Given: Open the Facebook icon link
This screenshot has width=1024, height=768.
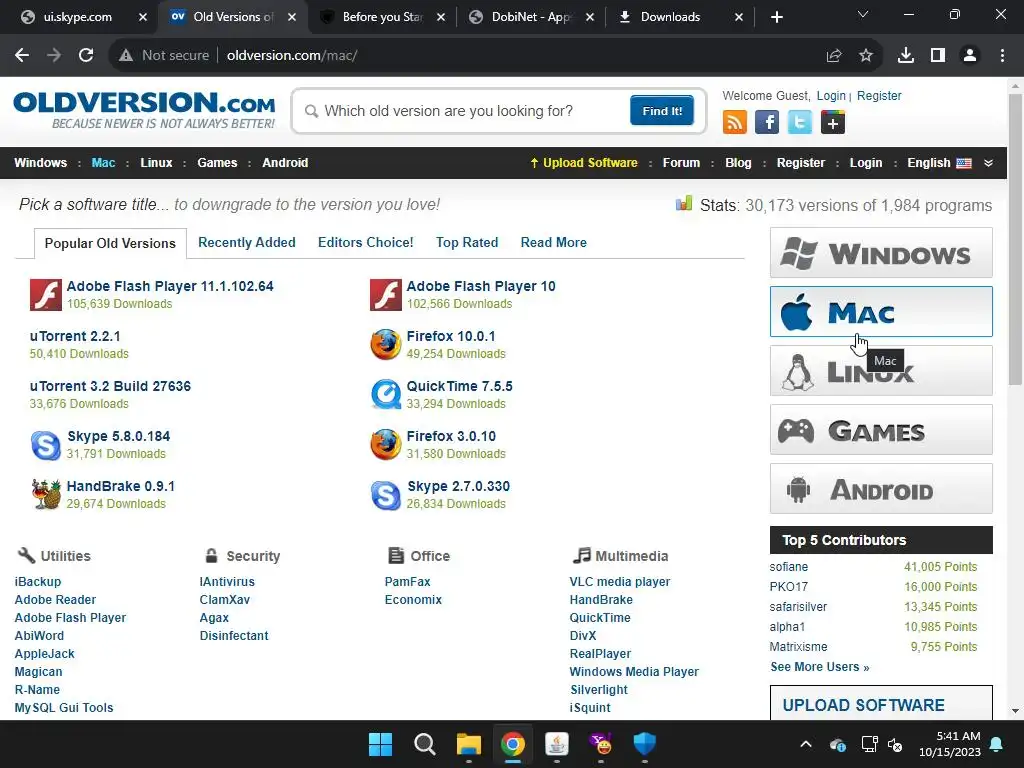Looking at the screenshot, I should click(767, 122).
